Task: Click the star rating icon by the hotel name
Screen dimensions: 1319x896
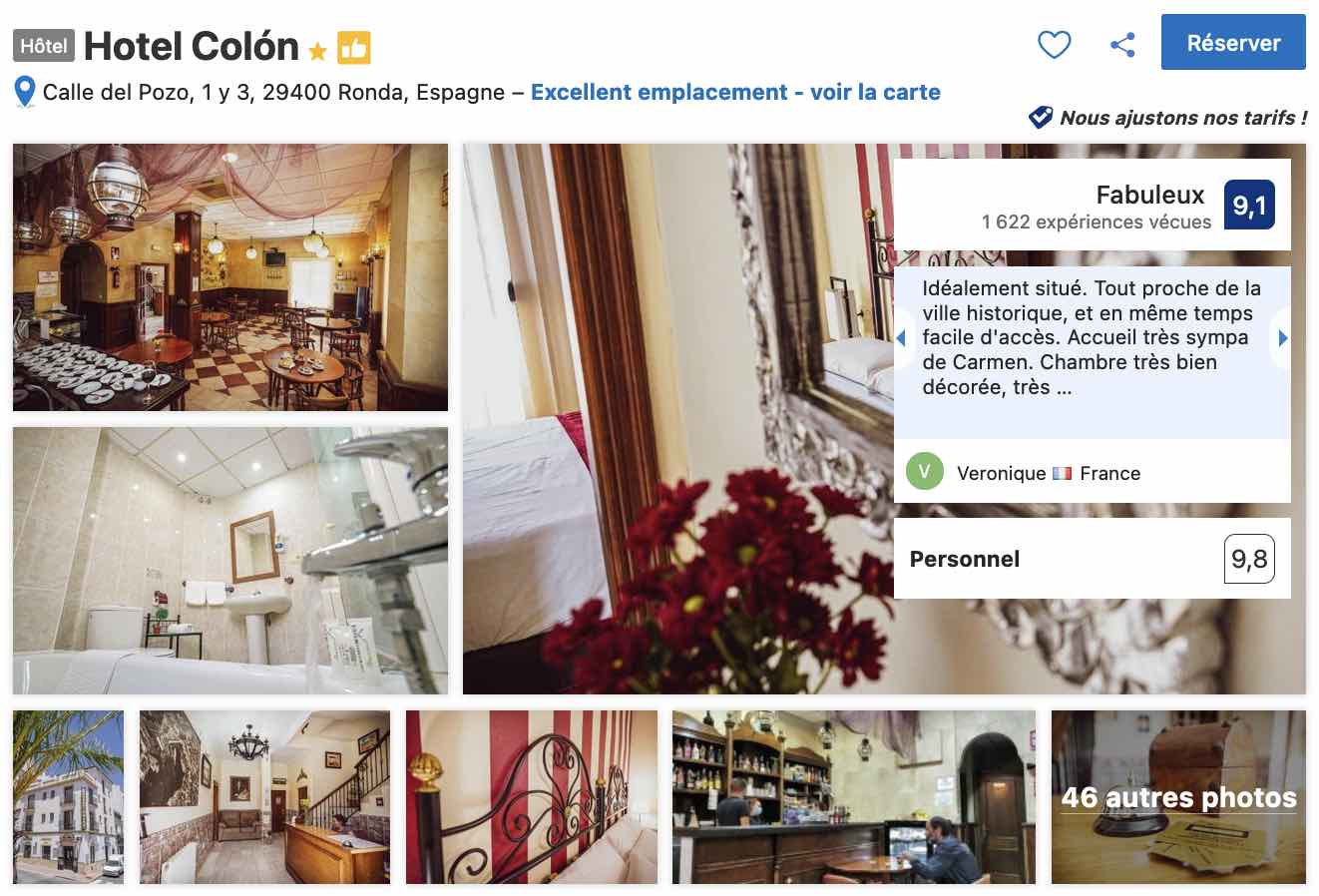Action: click(317, 50)
